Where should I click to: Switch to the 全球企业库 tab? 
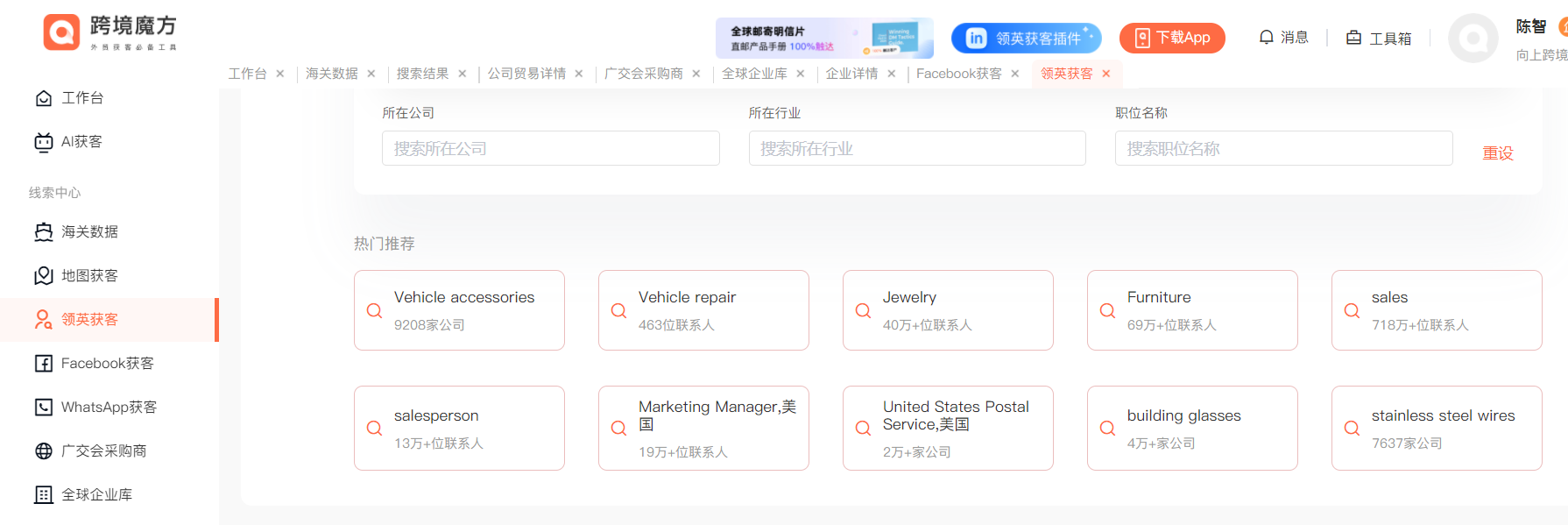pyautogui.click(x=754, y=74)
